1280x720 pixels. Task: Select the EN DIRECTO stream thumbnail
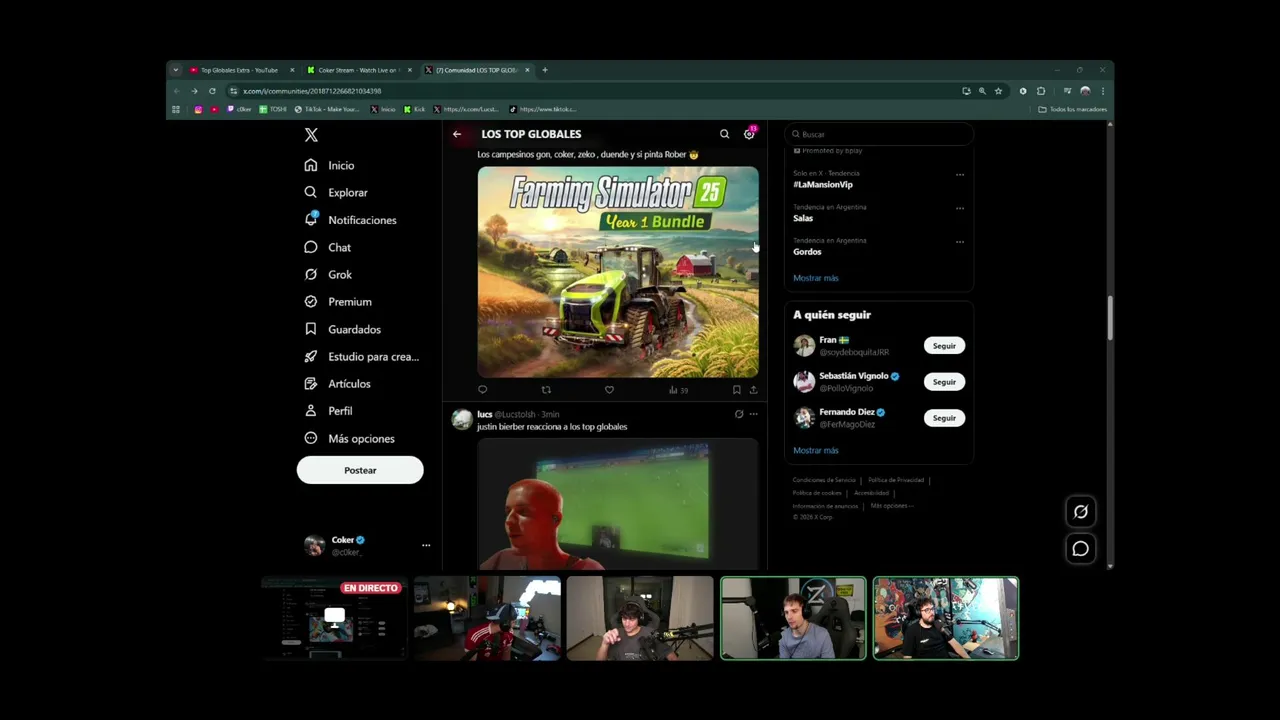point(334,618)
